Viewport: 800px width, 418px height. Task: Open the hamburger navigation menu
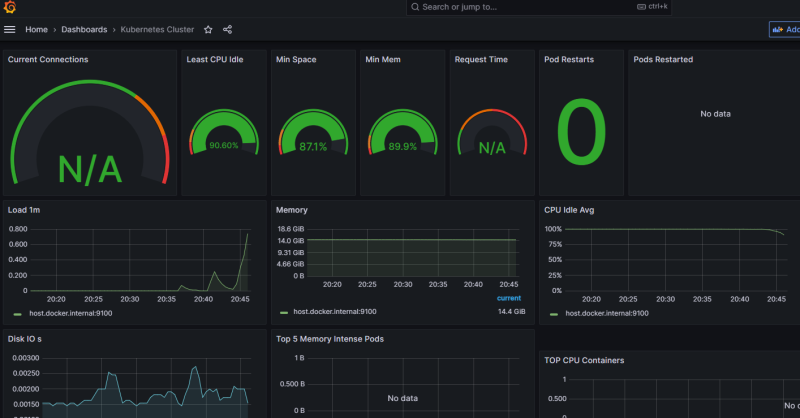10,30
